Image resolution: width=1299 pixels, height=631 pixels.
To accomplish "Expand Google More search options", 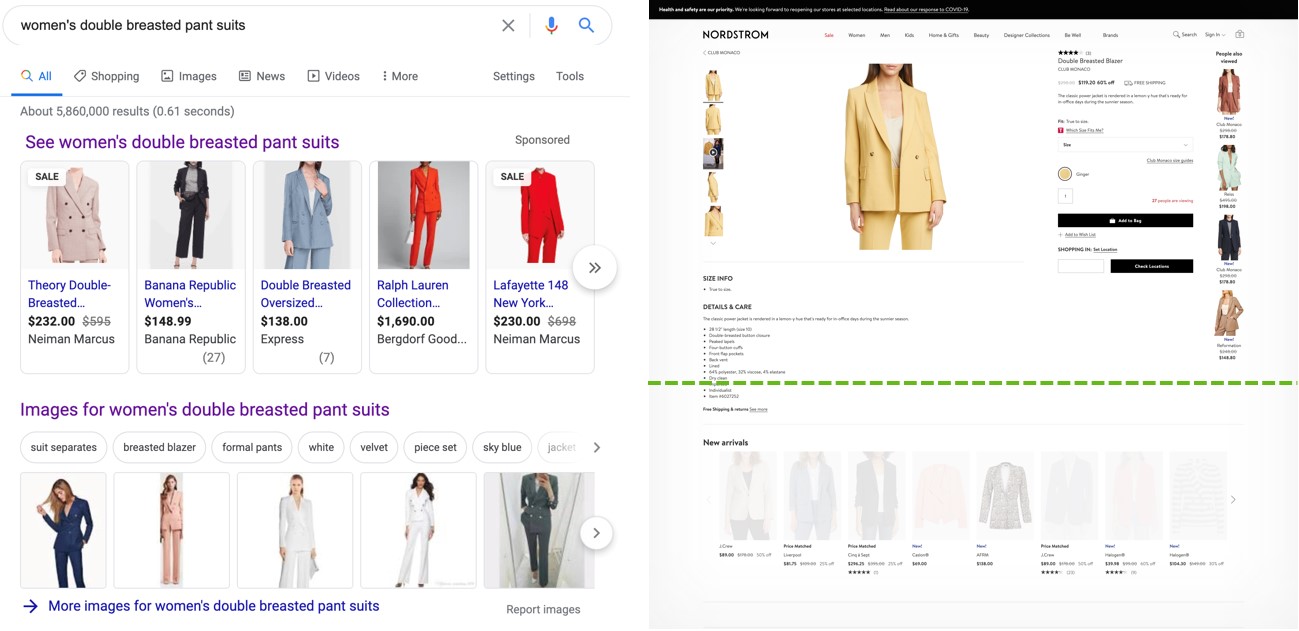I will (x=400, y=76).
